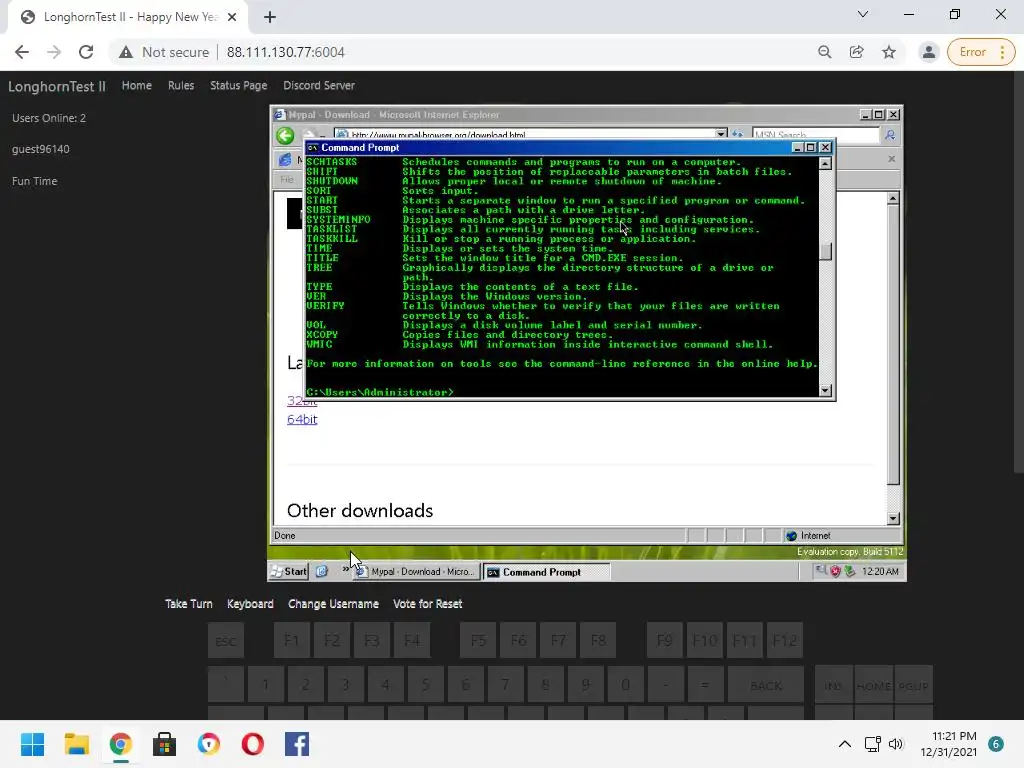The height and width of the screenshot is (768, 1024).
Task: Open the Status Page nav link
Action: click(x=238, y=86)
